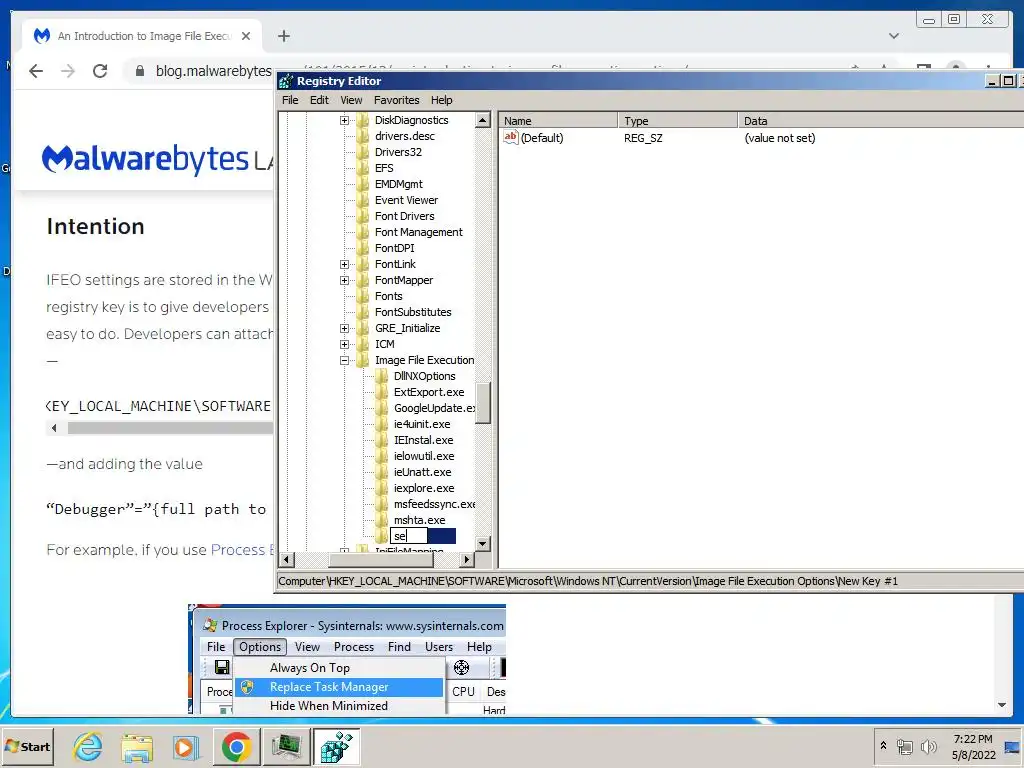Expand the FontMapper registry key

point(344,280)
